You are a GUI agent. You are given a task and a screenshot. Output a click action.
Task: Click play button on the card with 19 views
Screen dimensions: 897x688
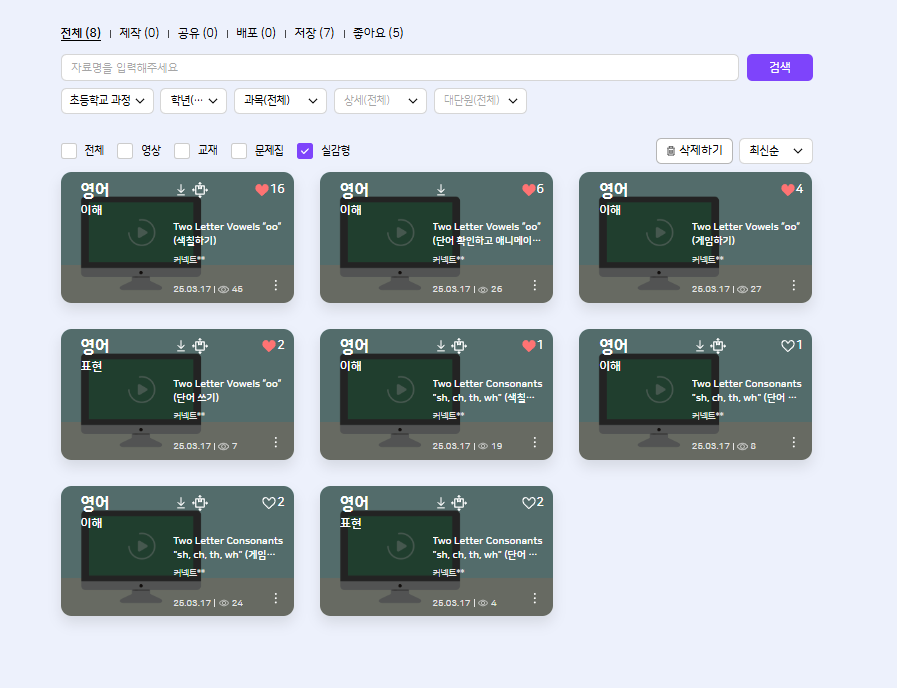pyautogui.click(x=401, y=389)
